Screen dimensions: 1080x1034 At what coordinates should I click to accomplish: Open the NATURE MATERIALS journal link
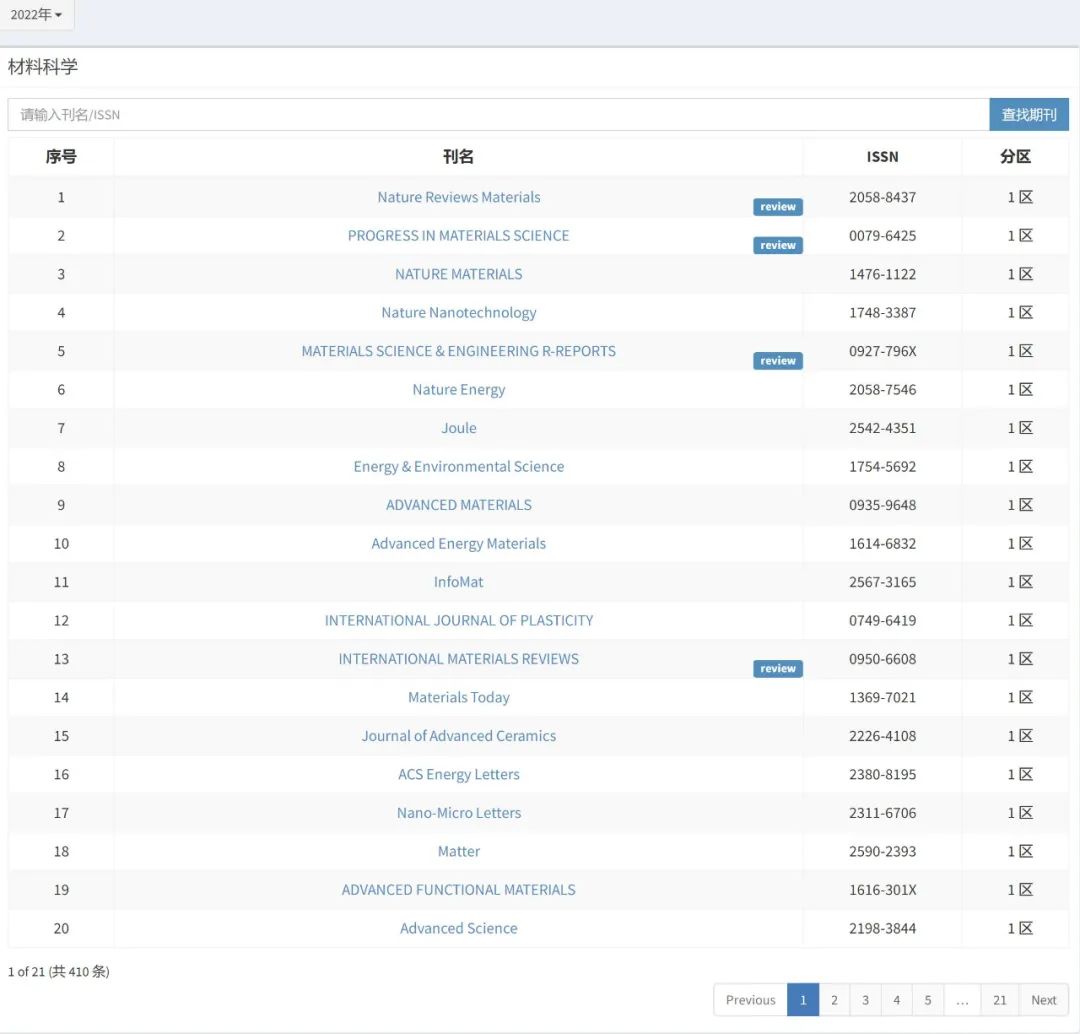click(458, 274)
